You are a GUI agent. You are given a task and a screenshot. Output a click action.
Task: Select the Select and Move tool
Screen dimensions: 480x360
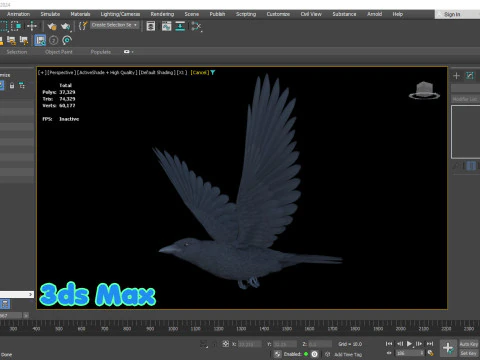pyautogui.click(x=32, y=26)
